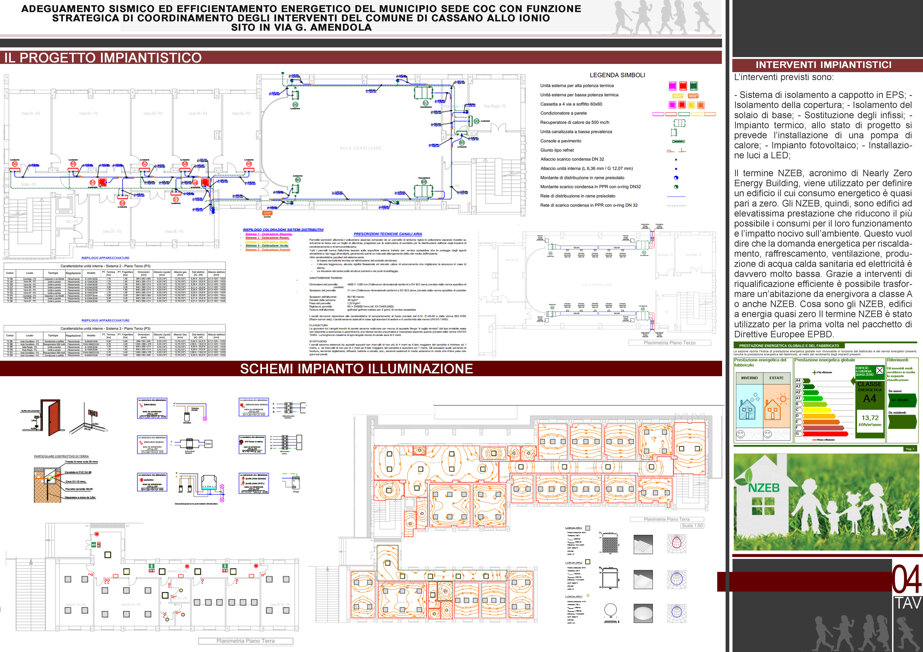The height and width of the screenshot is (652, 923).
Task: Select the round ceiling luminaire photo
Action: point(642,613)
